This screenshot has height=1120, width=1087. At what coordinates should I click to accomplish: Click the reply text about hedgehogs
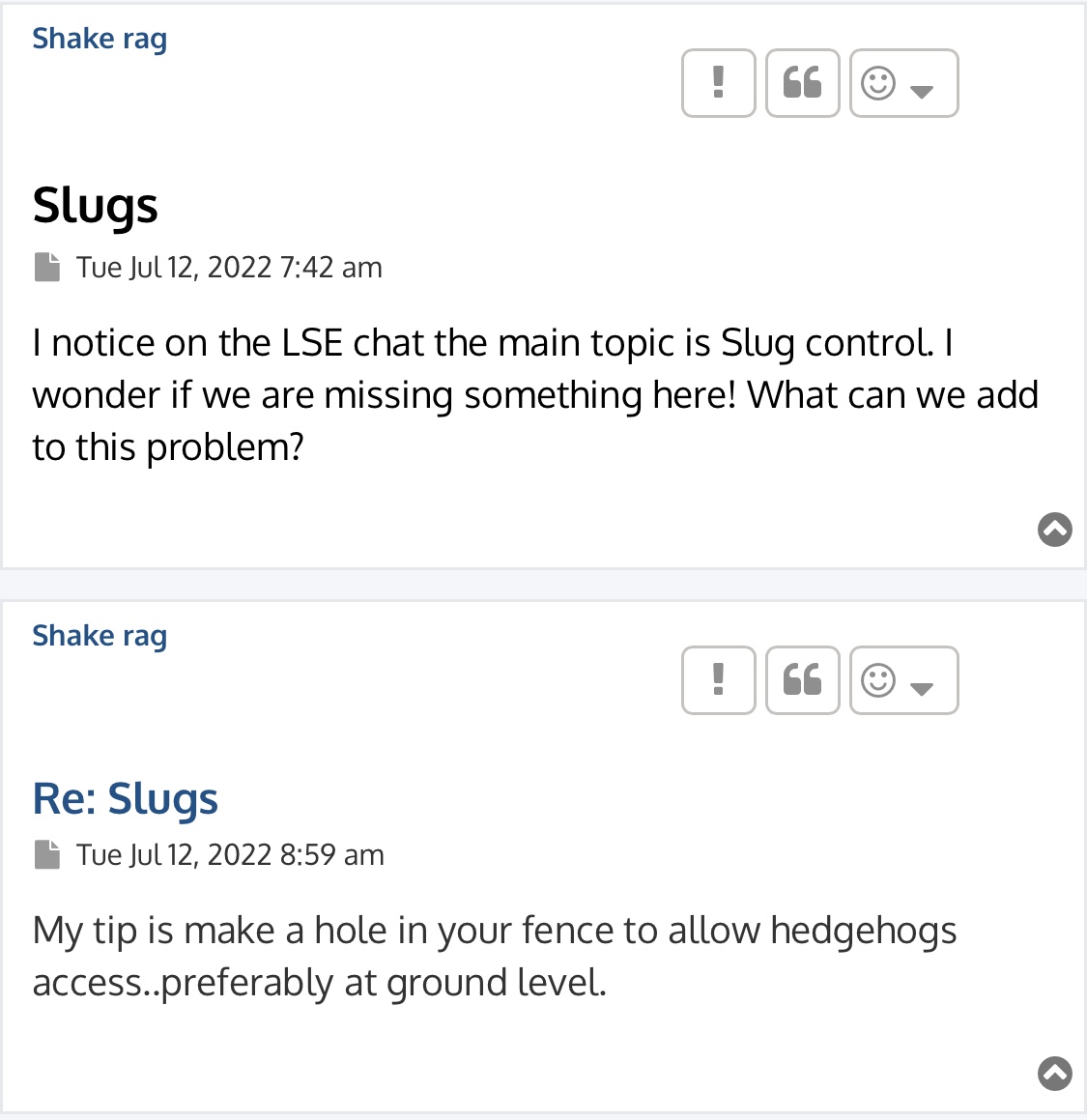click(494, 957)
